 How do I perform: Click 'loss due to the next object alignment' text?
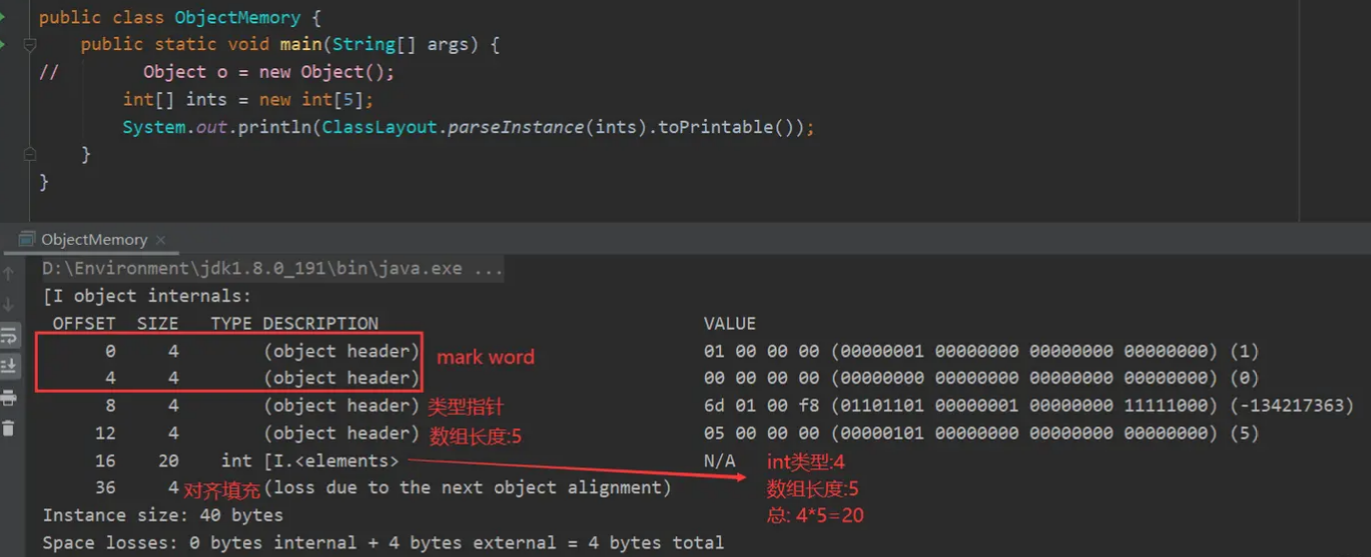[467, 488]
